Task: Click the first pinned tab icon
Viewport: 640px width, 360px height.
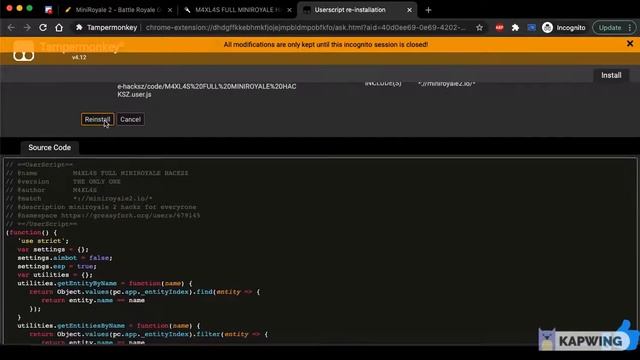Action: tap(48, 10)
